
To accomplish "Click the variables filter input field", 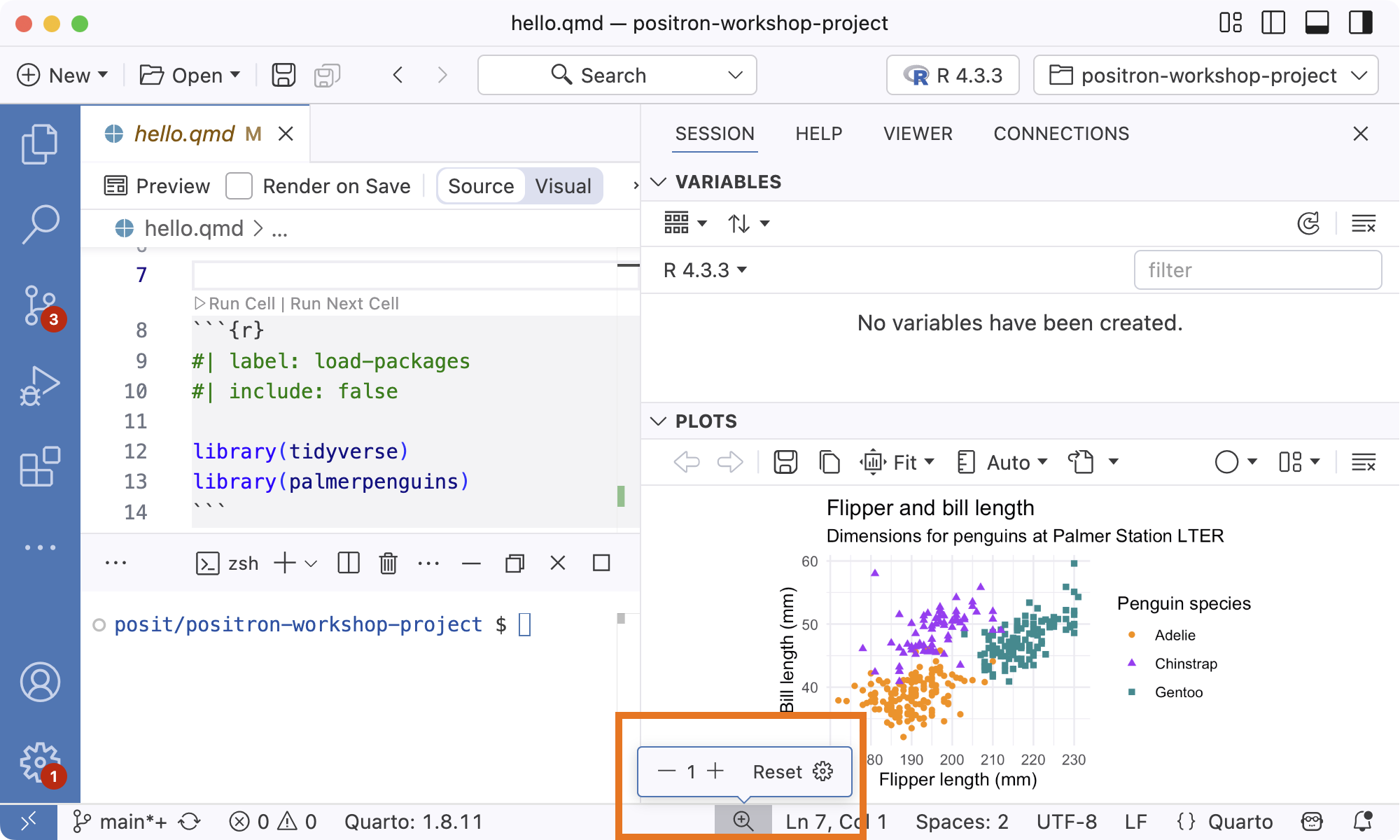I will pyautogui.click(x=1257, y=270).
